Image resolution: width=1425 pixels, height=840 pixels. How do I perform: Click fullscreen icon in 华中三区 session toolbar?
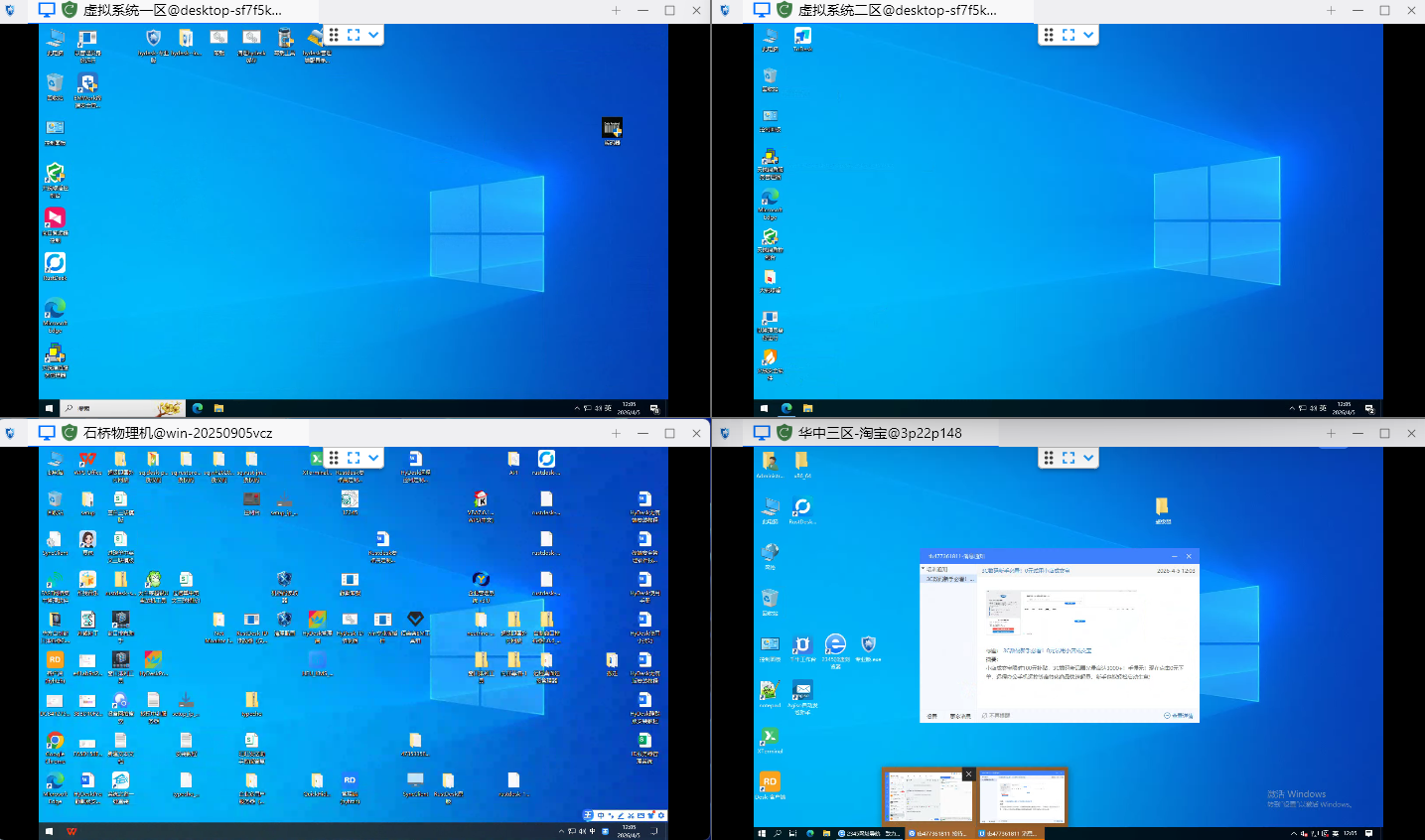coord(1069,458)
